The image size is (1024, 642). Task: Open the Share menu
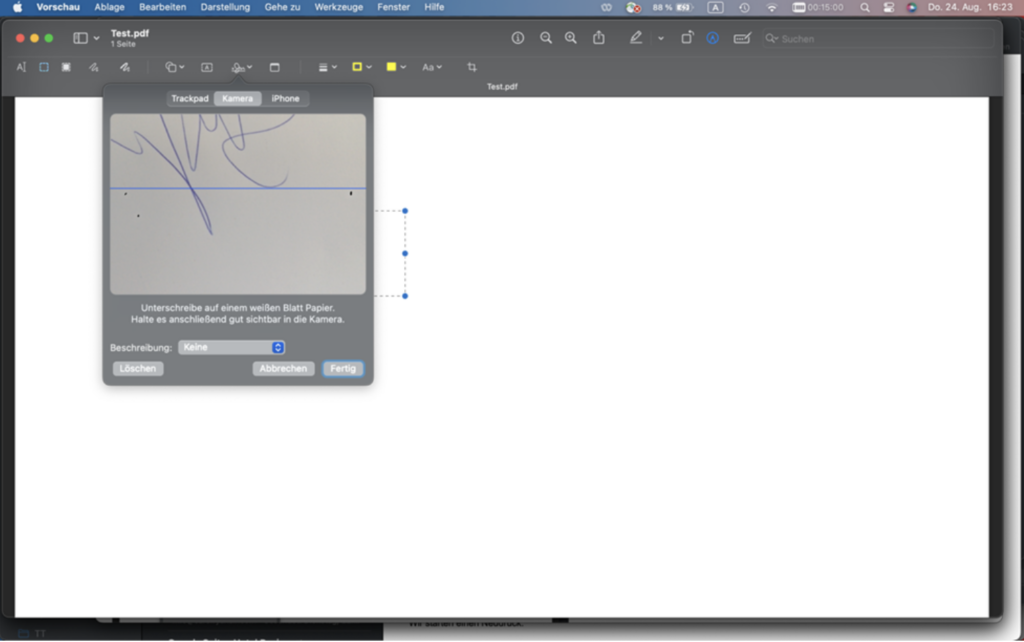coord(599,38)
